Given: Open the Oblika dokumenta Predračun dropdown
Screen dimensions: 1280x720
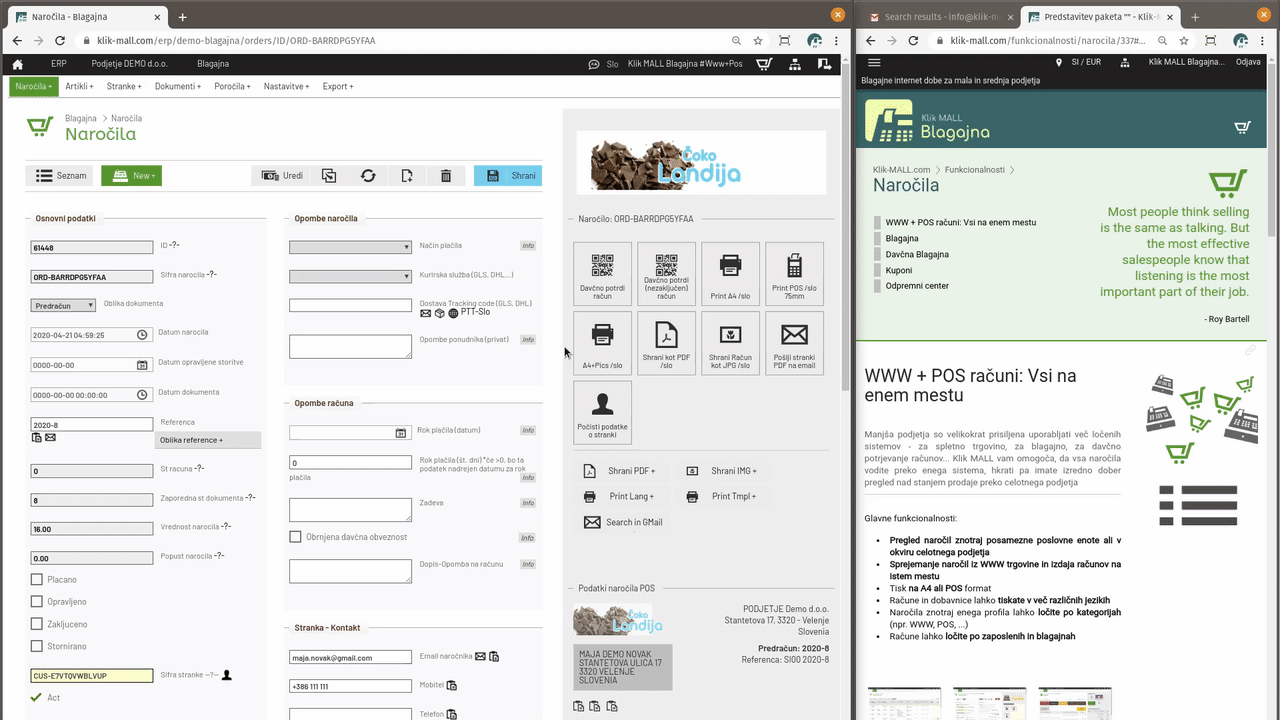Looking at the screenshot, I should (64, 305).
